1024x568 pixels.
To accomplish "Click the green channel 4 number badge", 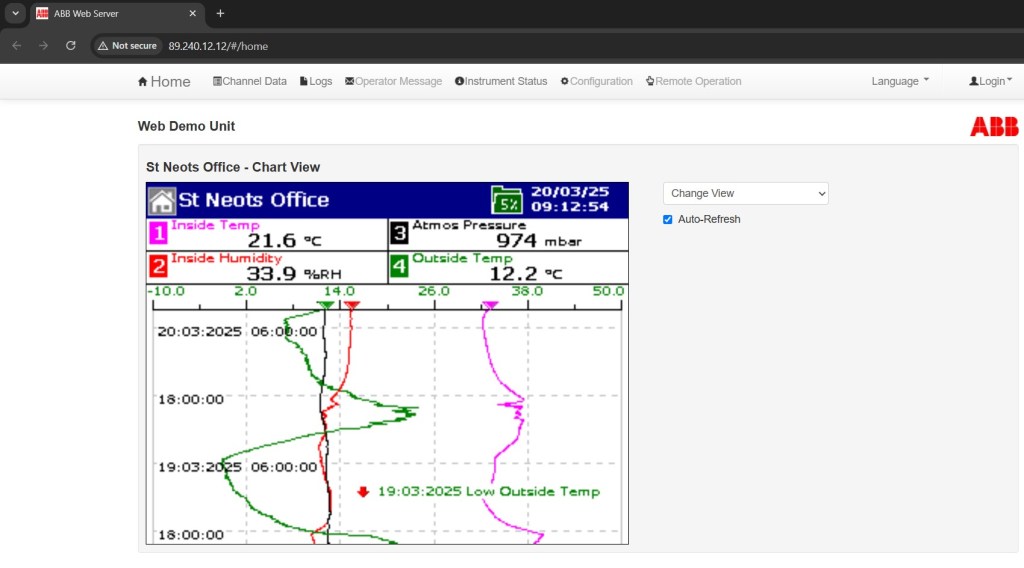I will 399,267.
